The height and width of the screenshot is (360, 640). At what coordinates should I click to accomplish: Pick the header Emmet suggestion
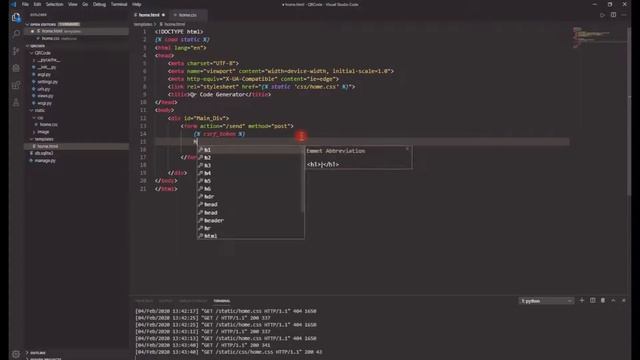(250, 220)
